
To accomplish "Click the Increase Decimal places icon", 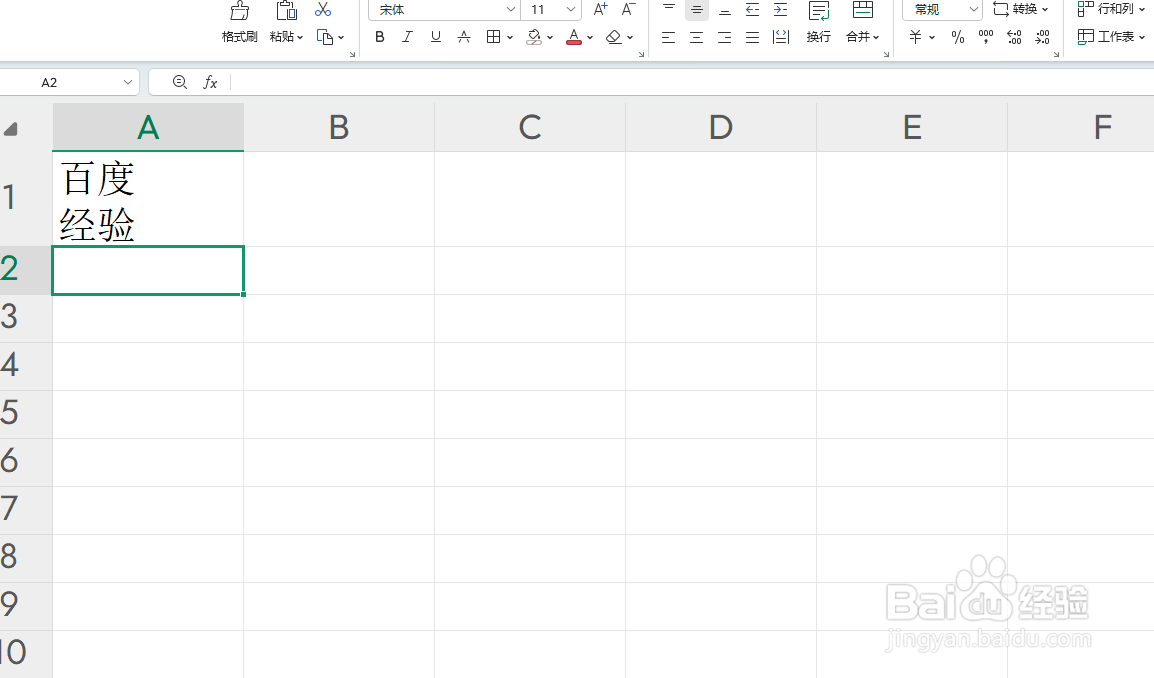I will (x=1014, y=37).
